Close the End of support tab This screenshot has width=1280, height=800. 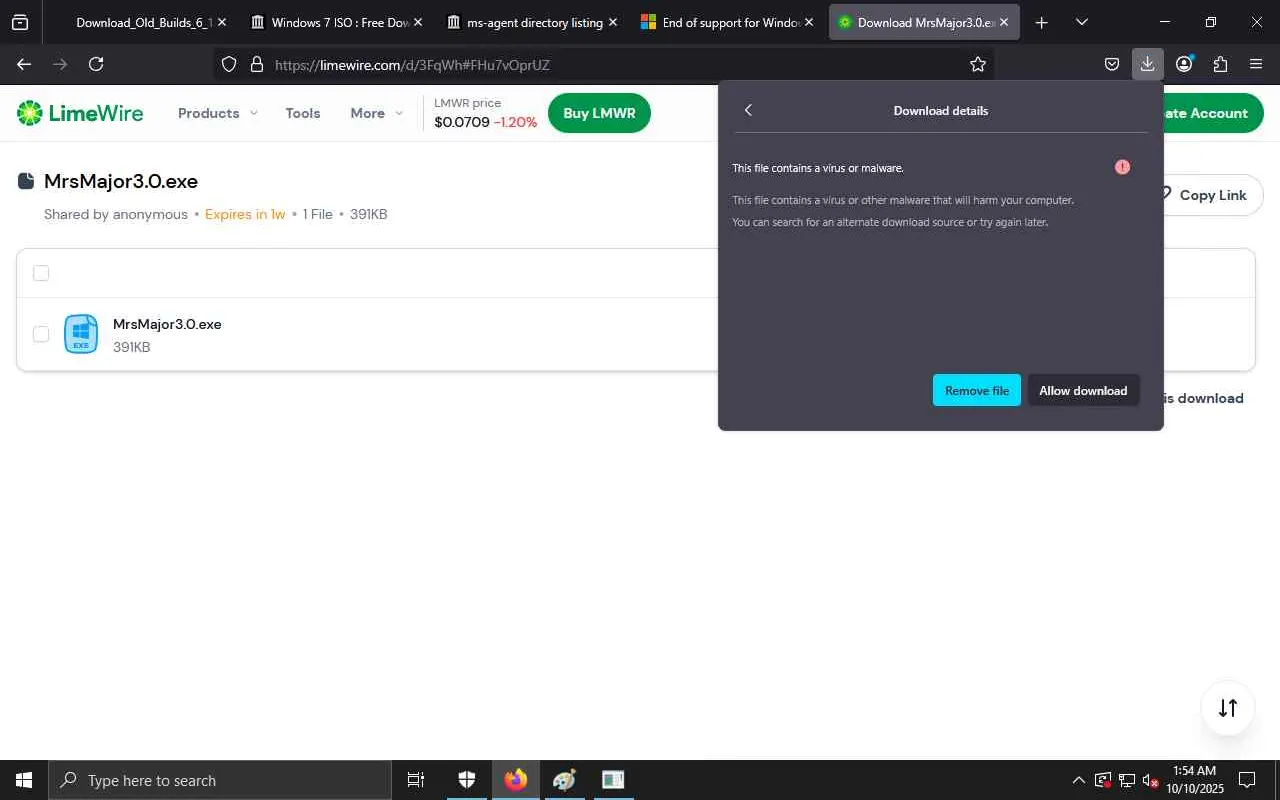tap(808, 22)
